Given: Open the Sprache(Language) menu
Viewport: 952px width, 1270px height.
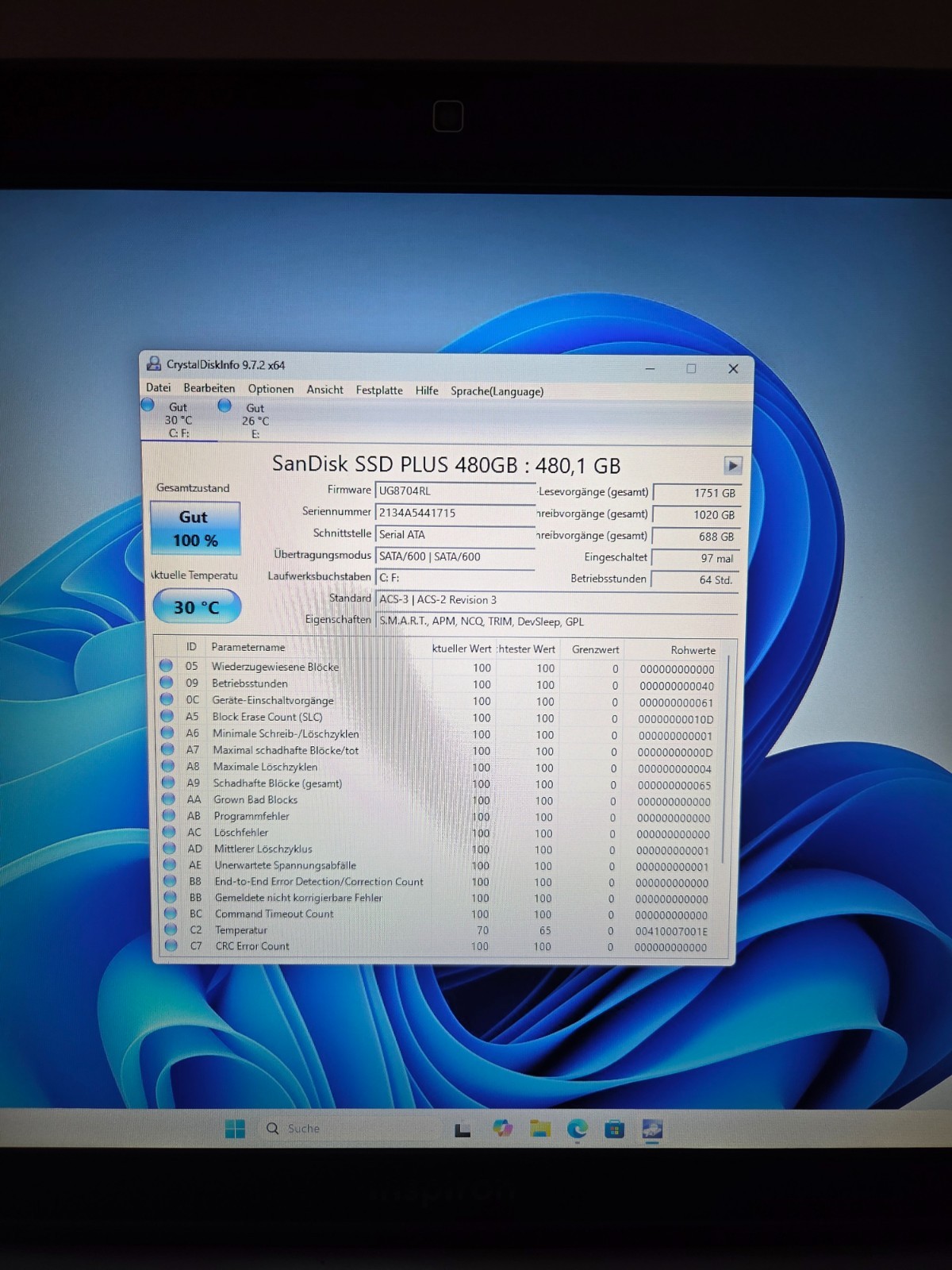Looking at the screenshot, I should click(x=497, y=391).
